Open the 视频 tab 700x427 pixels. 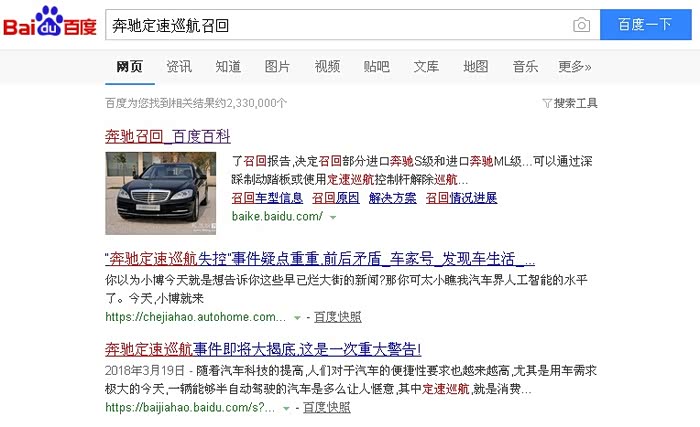point(327,67)
